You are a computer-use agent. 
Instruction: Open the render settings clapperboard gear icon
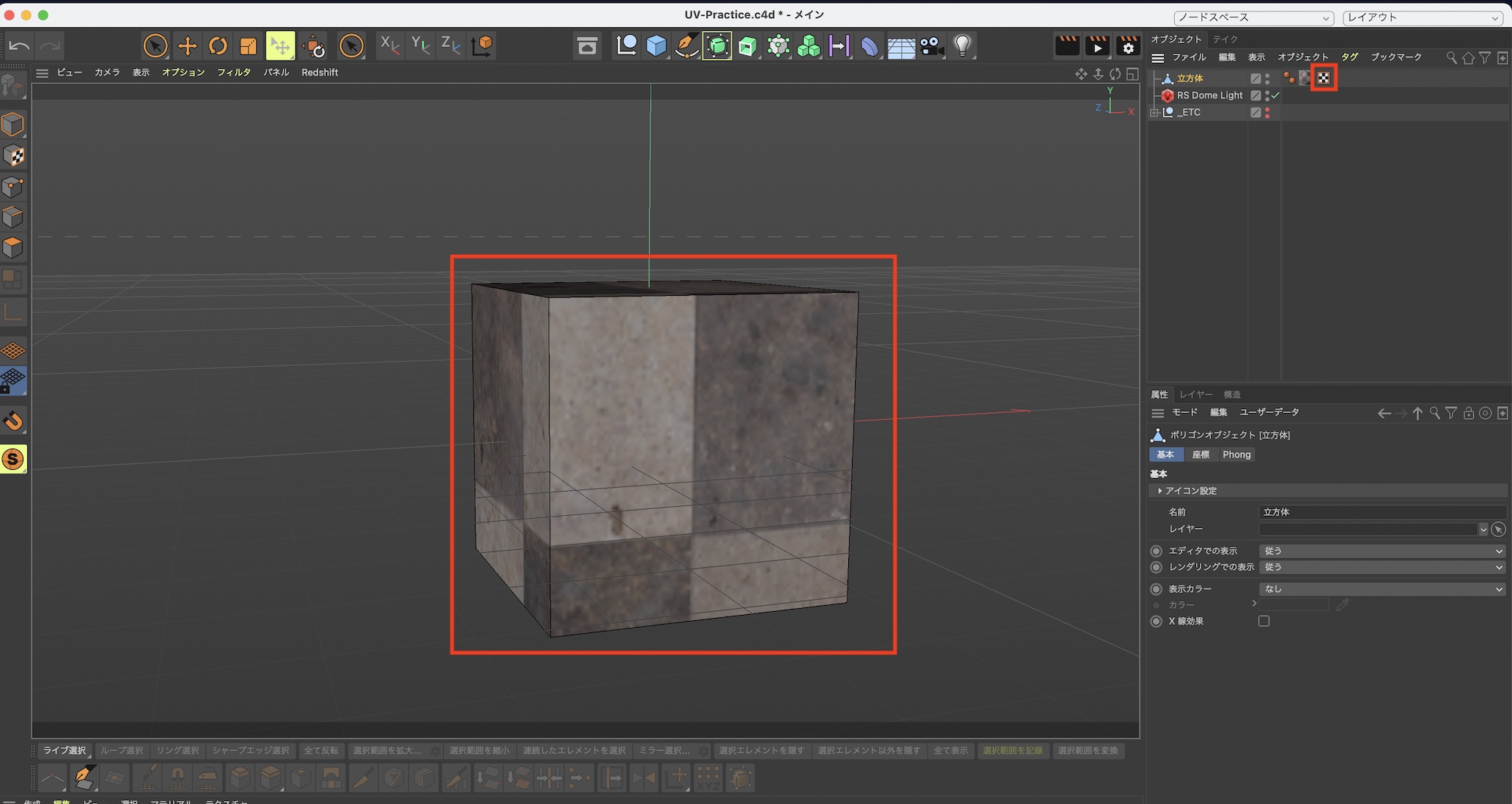(x=1127, y=46)
